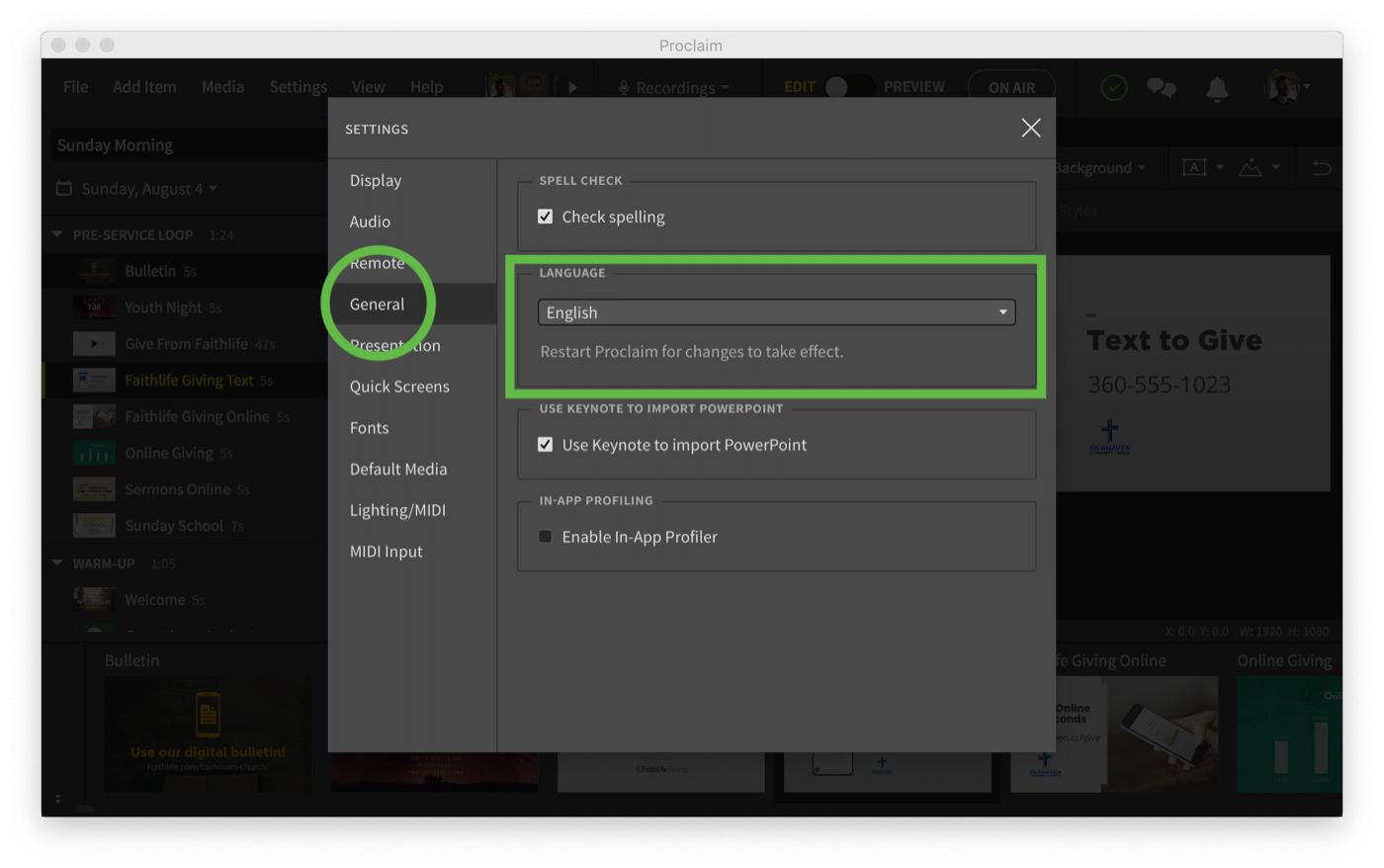Viewport: 1384px width, 868px height.
Task: Select Faithlife Giving Text service item
Action: click(x=184, y=380)
